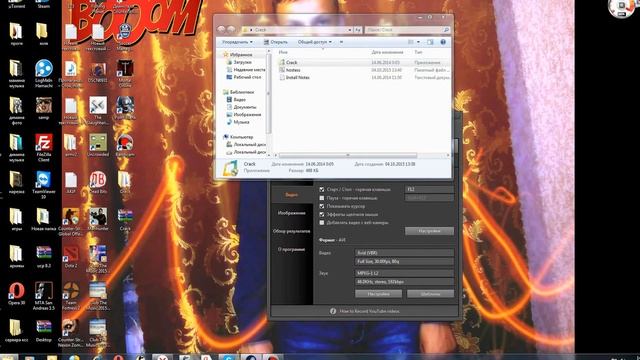This screenshot has height=360, width=640.
Task: Select the ucp 8.2 archive on desktop
Action: pos(44,257)
